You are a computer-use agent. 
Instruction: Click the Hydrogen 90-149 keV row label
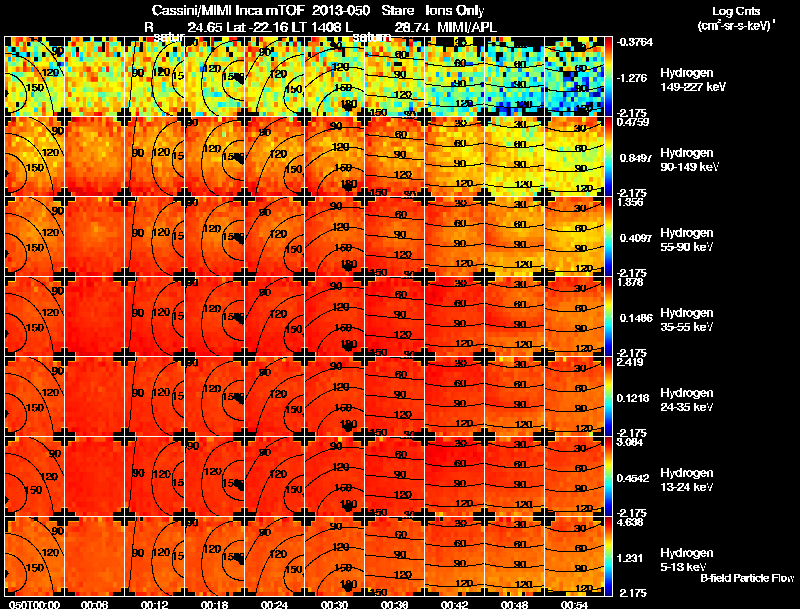point(689,160)
